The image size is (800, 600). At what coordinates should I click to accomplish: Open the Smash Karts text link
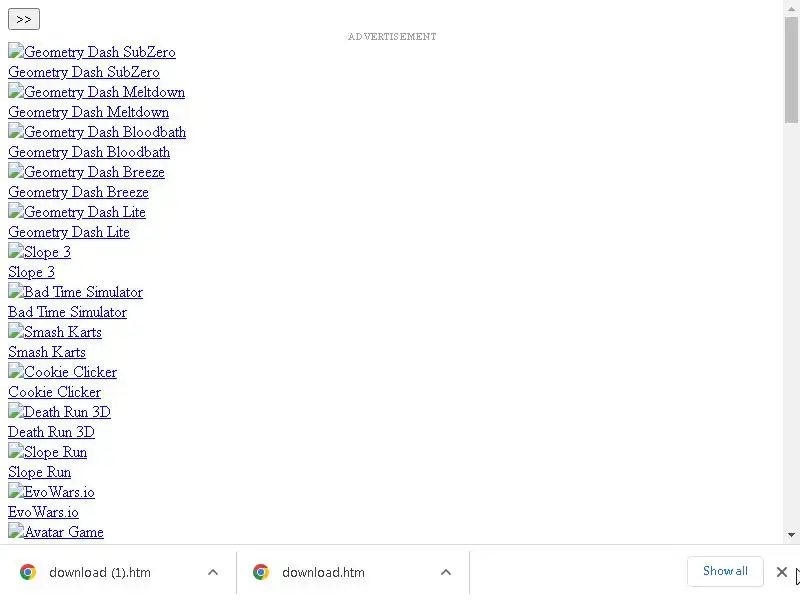point(46,352)
